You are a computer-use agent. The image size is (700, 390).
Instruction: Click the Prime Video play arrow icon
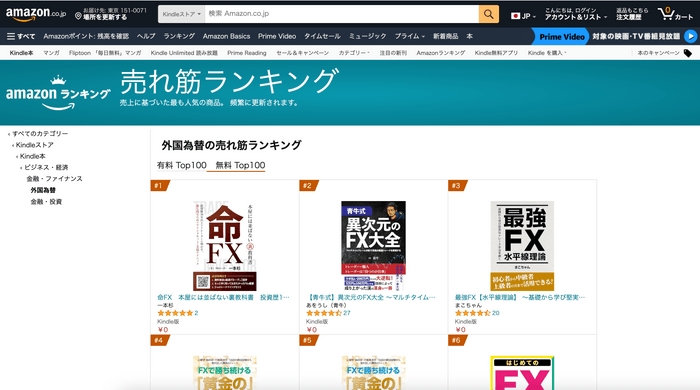690,36
